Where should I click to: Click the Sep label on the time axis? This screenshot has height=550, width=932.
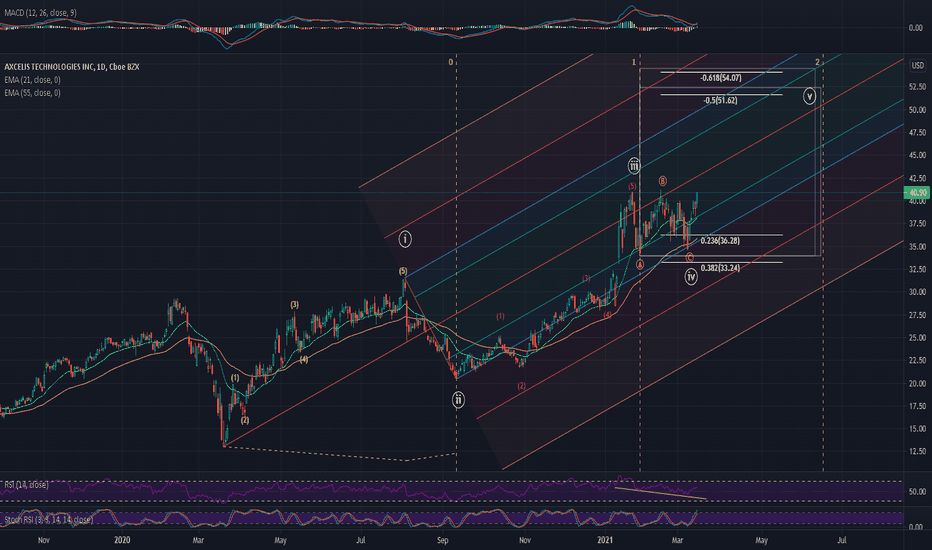(442, 540)
